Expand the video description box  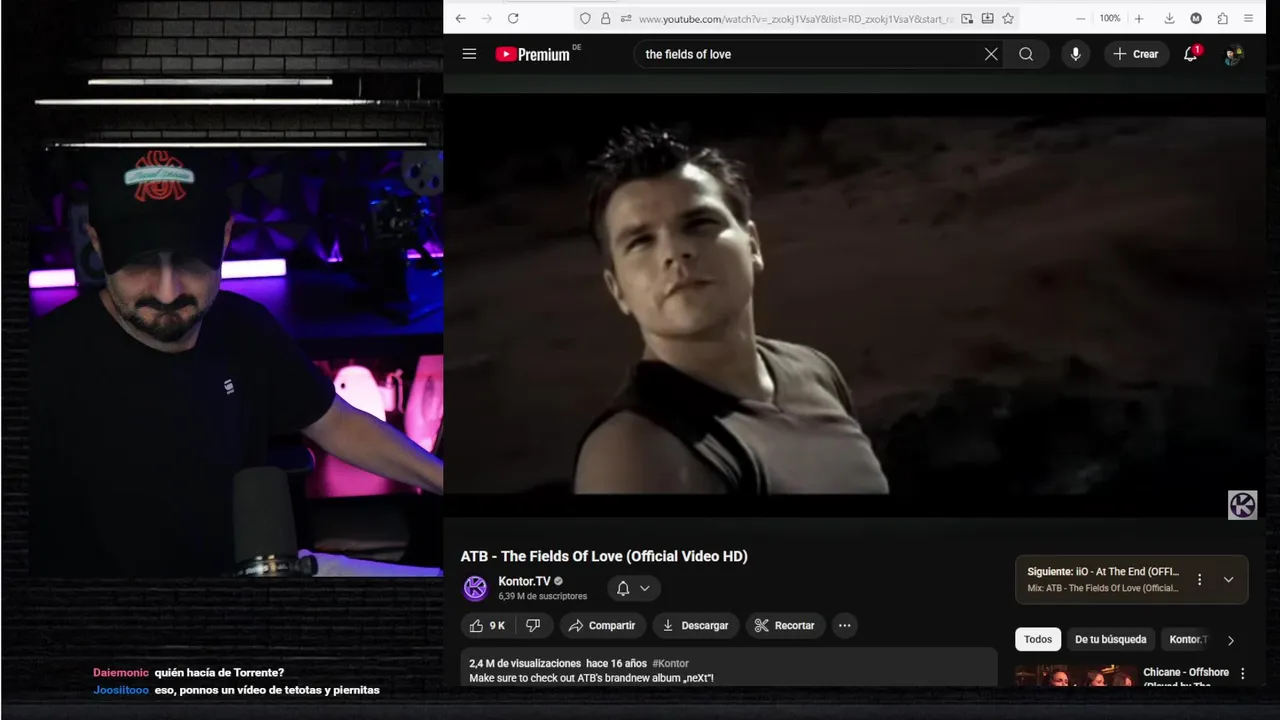coord(729,668)
